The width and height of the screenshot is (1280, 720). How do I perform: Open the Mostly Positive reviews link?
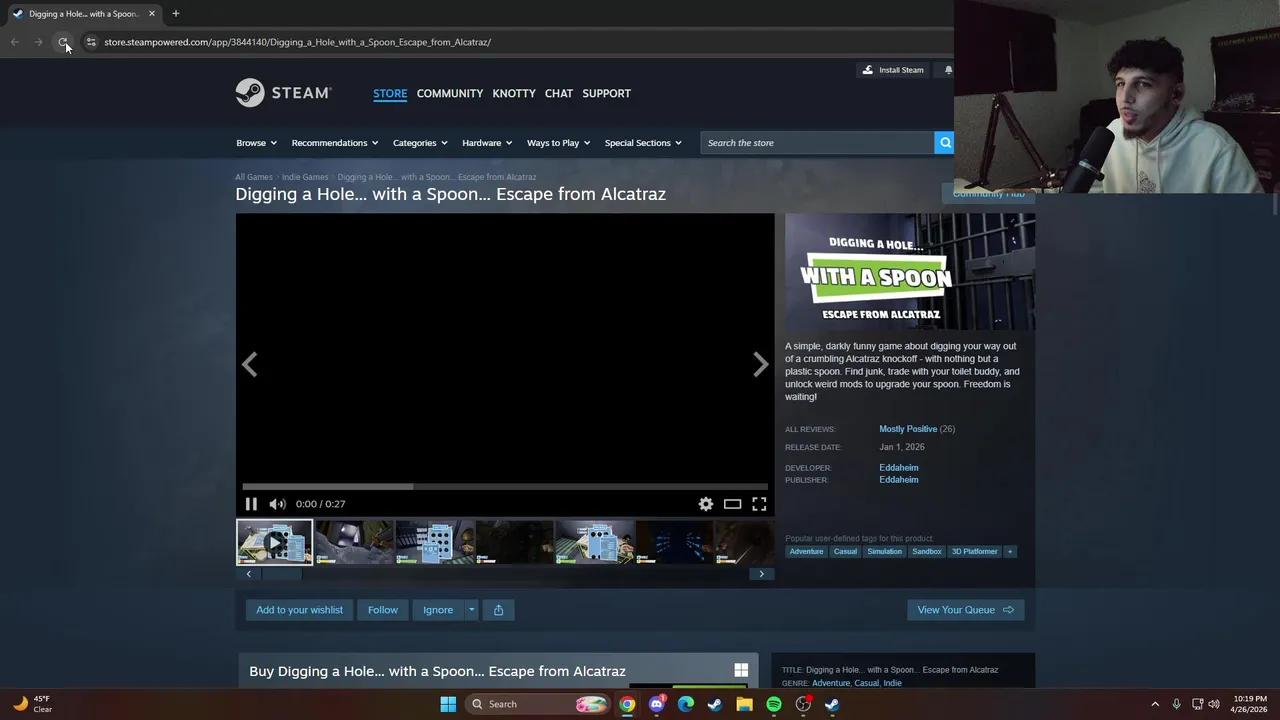click(x=908, y=429)
